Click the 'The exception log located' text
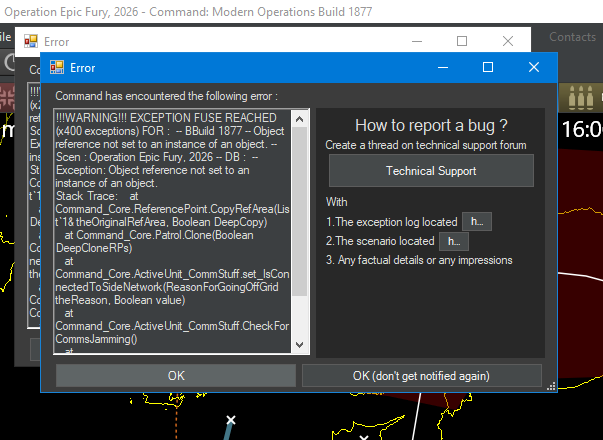The height and width of the screenshot is (440, 603). click(x=391, y=222)
